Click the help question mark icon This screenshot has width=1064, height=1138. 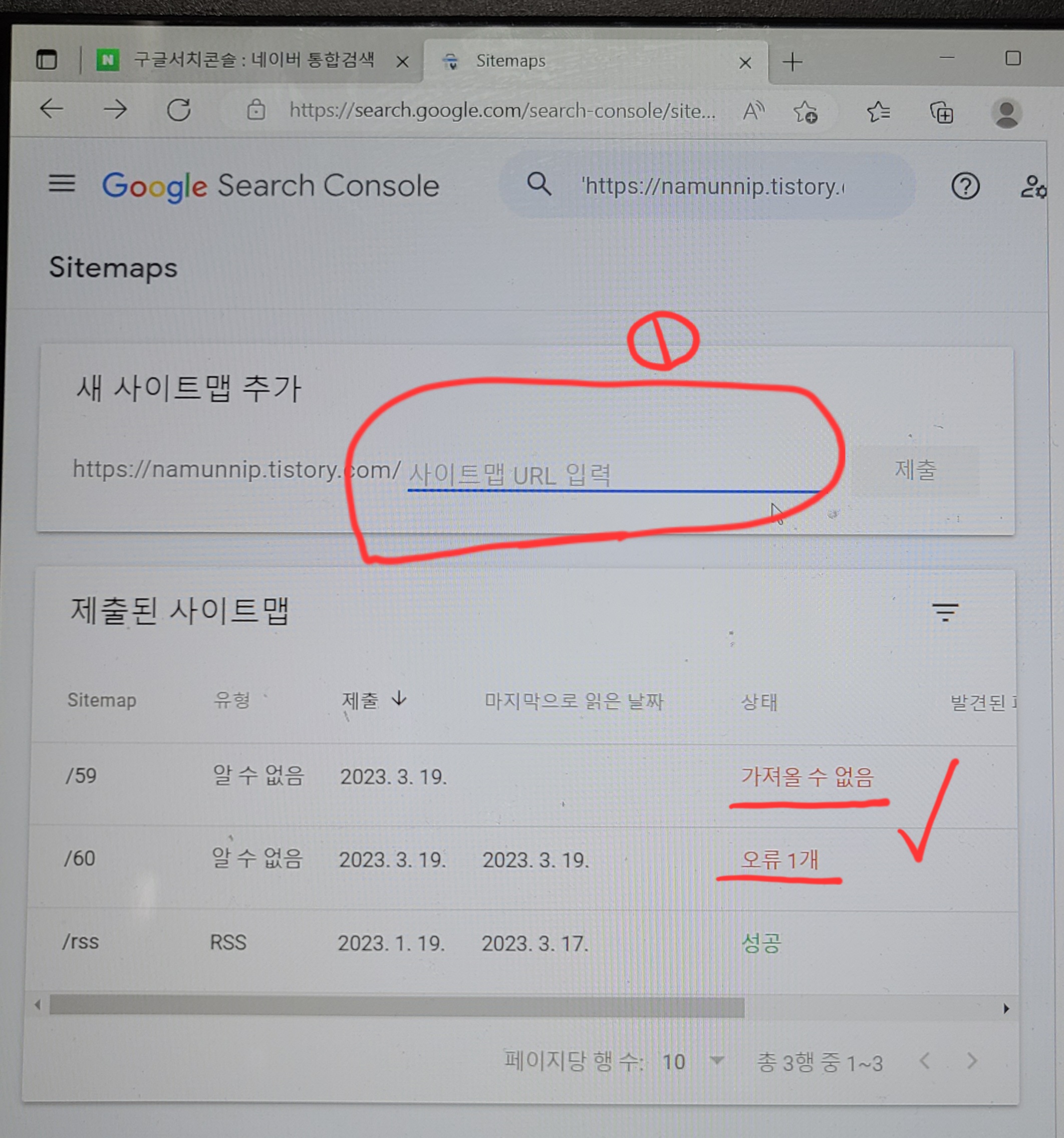[965, 187]
